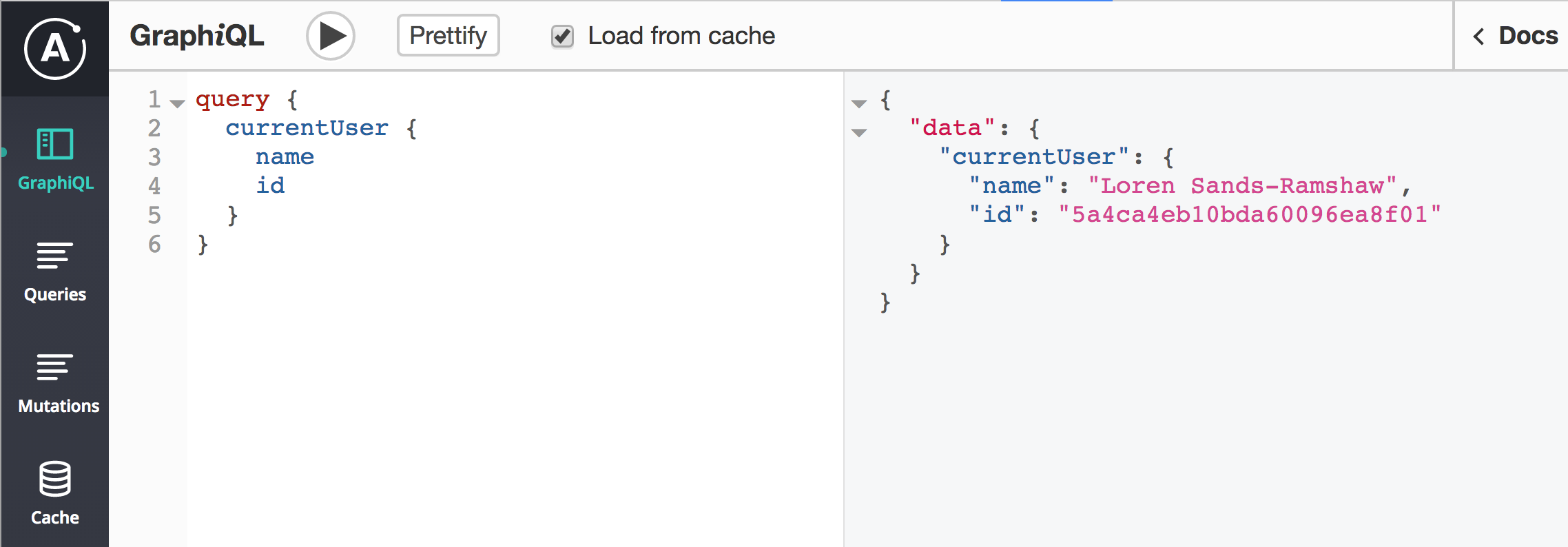Click the "Loren Sands-Ramshaw" result value

pyautogui.click(x=1242, y=185)
